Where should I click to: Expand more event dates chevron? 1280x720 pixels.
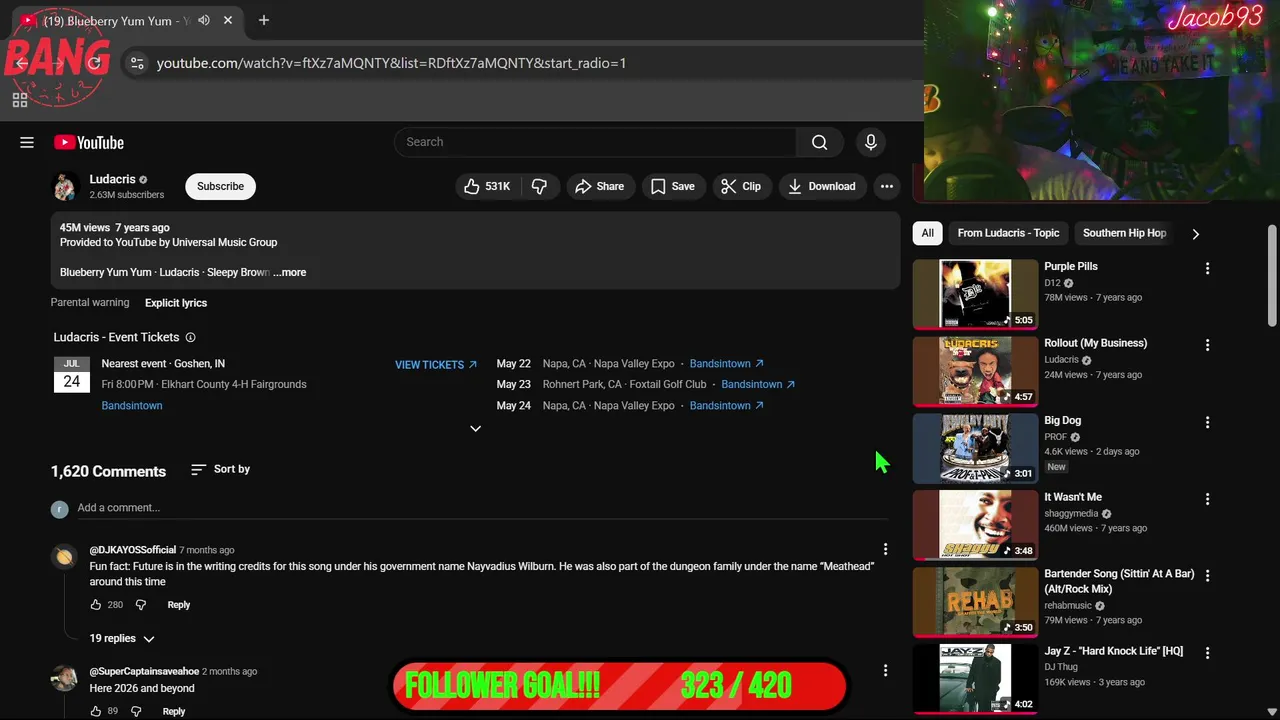click(475, 428)
